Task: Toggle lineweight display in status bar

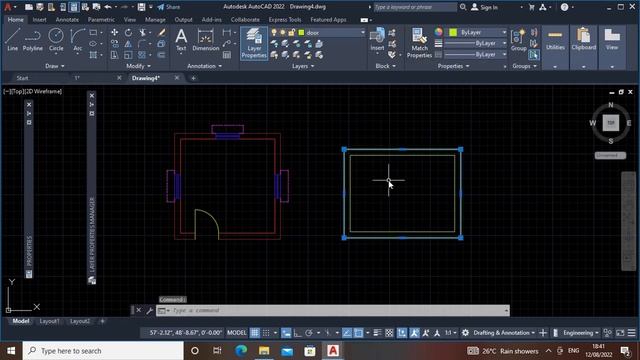Action: 377,333
